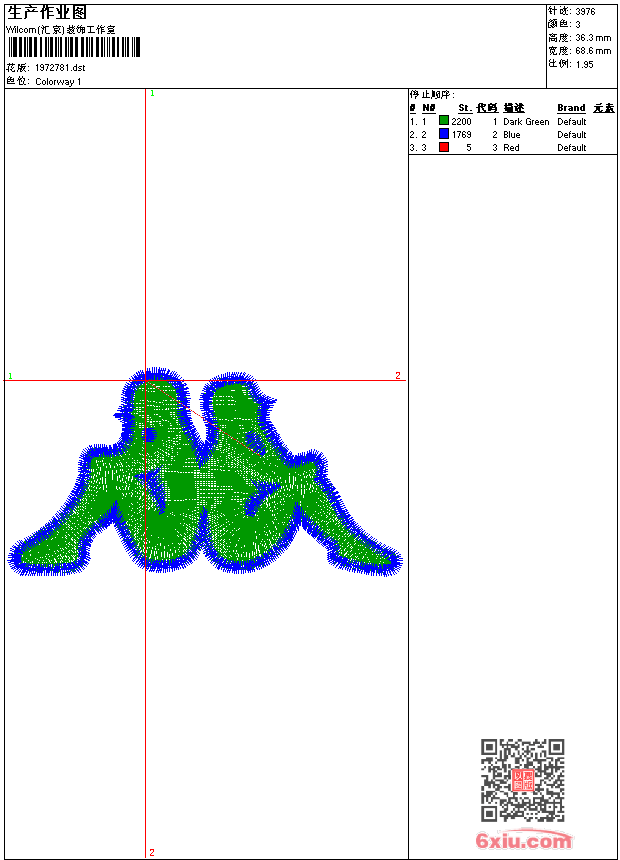Click the red seal inside the QR code
The width and height of the screenshot is (620, 860).
pos(523,781)
